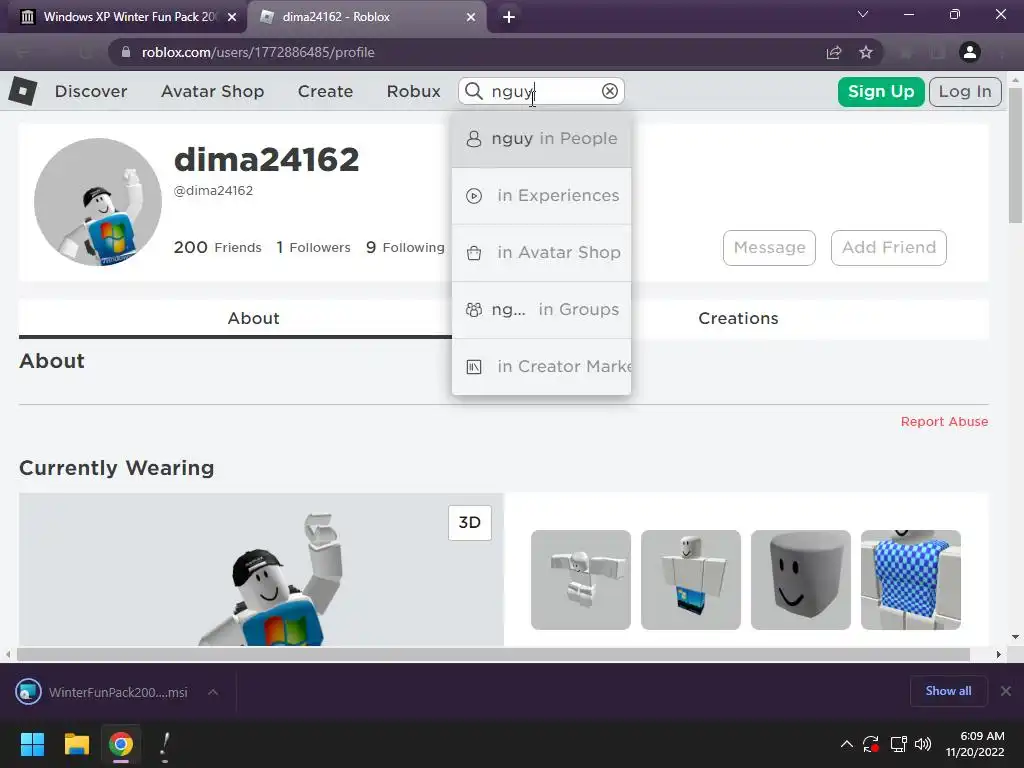Close the Windows XP Winter Fun Pack tab
This screenshot has width=1024, height=768.
pyautogui.click(x=231, y=17)
